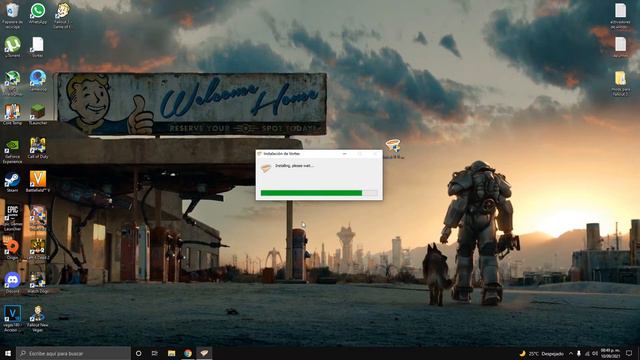Screen dimensions: 640x360
Task: Open the volume control in system tray
Action: tap(595, 353)
